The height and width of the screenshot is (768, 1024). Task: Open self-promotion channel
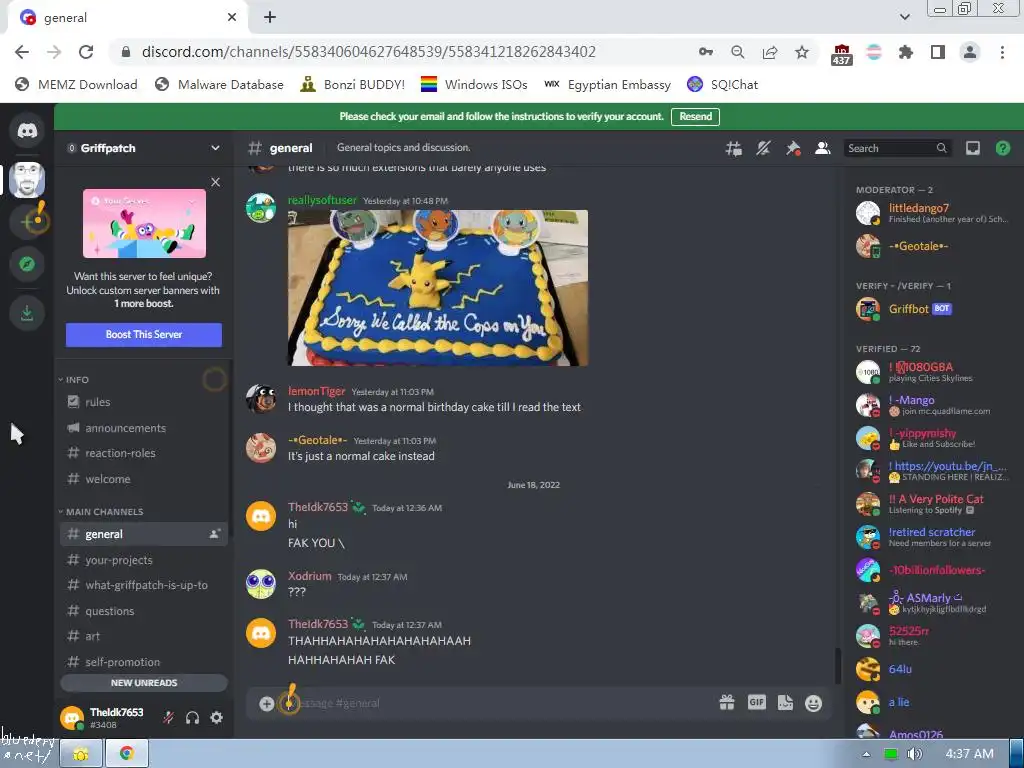click(144, 662)
